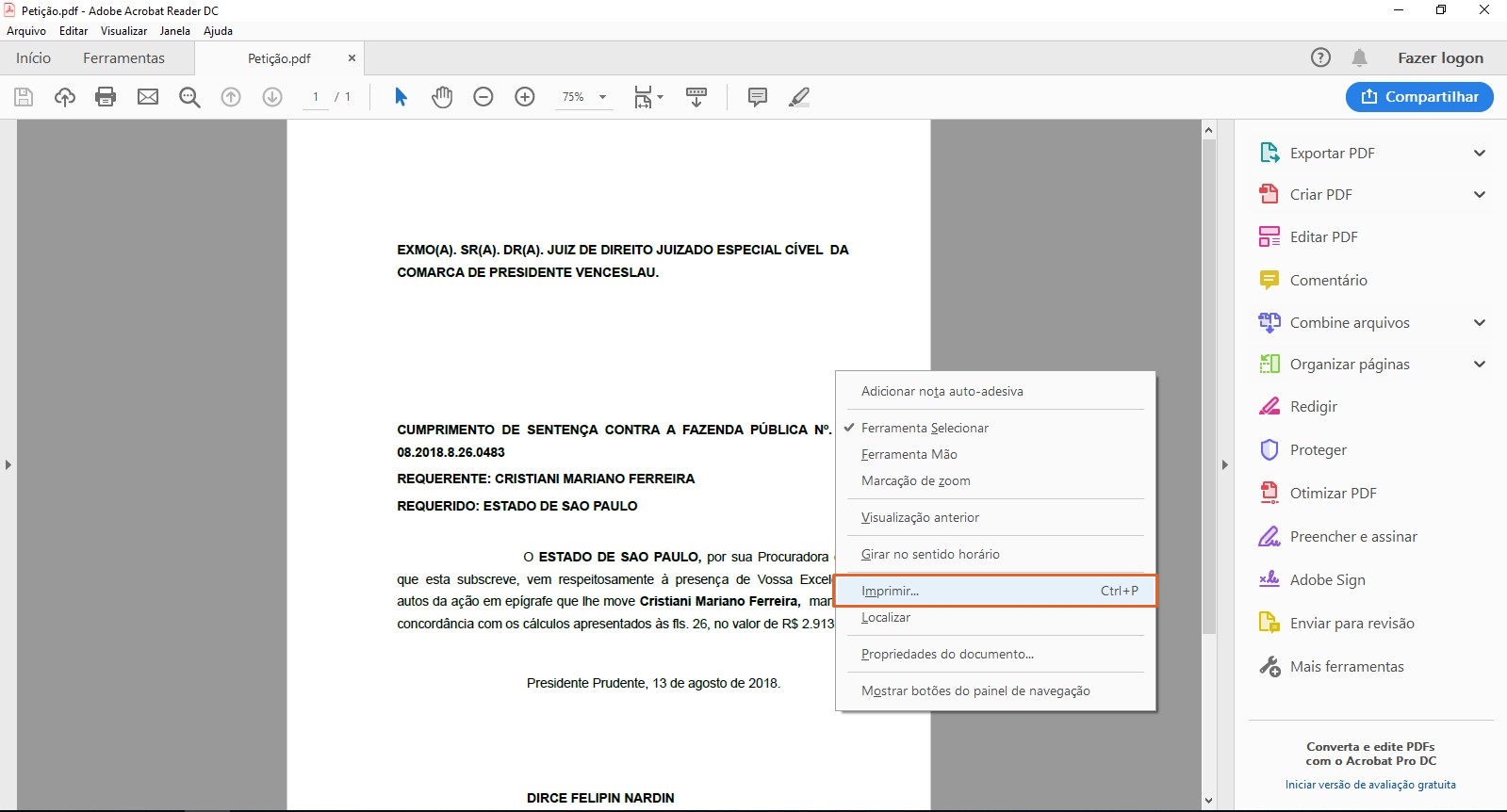Image resolution: width=1507 pixels, height=812 pixels.
Task: Expand the left navigation pane arrow
Action: (8, 464)
